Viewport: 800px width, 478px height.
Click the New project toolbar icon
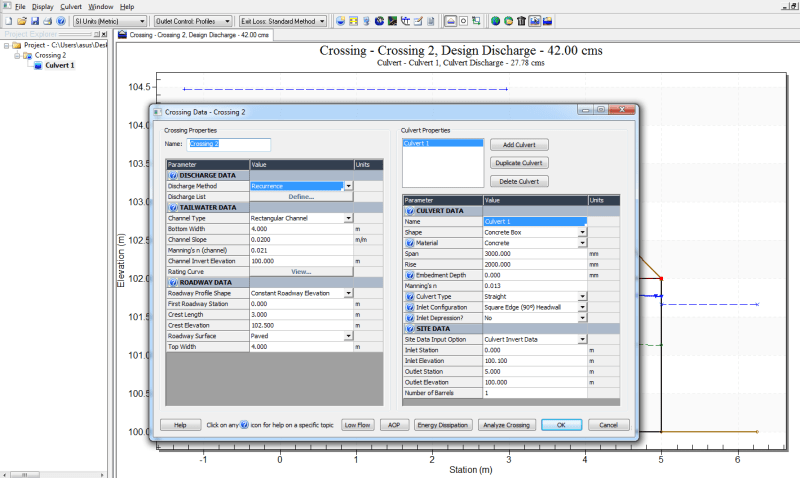coord(9,21)
